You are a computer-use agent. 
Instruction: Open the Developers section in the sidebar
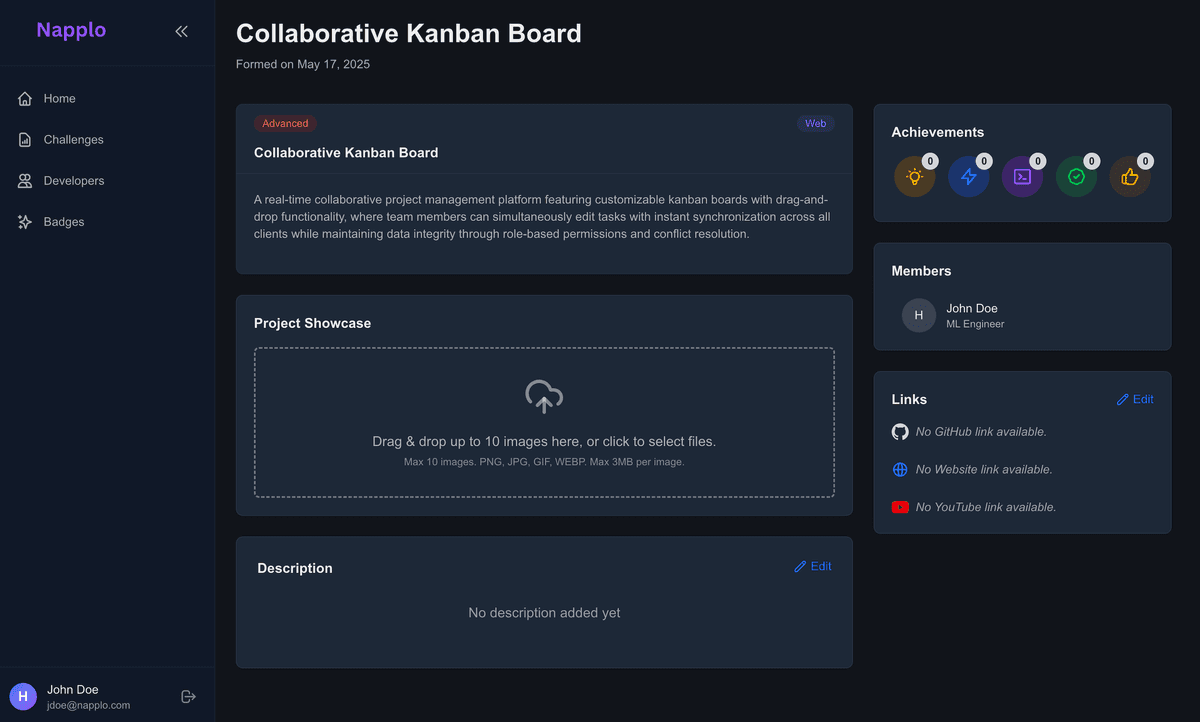click(x=73, y=181)
